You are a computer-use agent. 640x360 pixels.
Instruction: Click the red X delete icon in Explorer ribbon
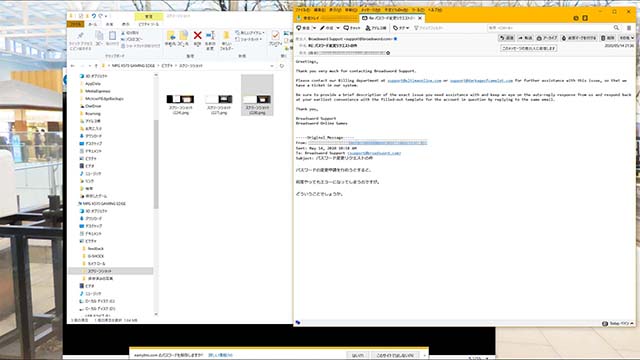(x=198, y=36)
